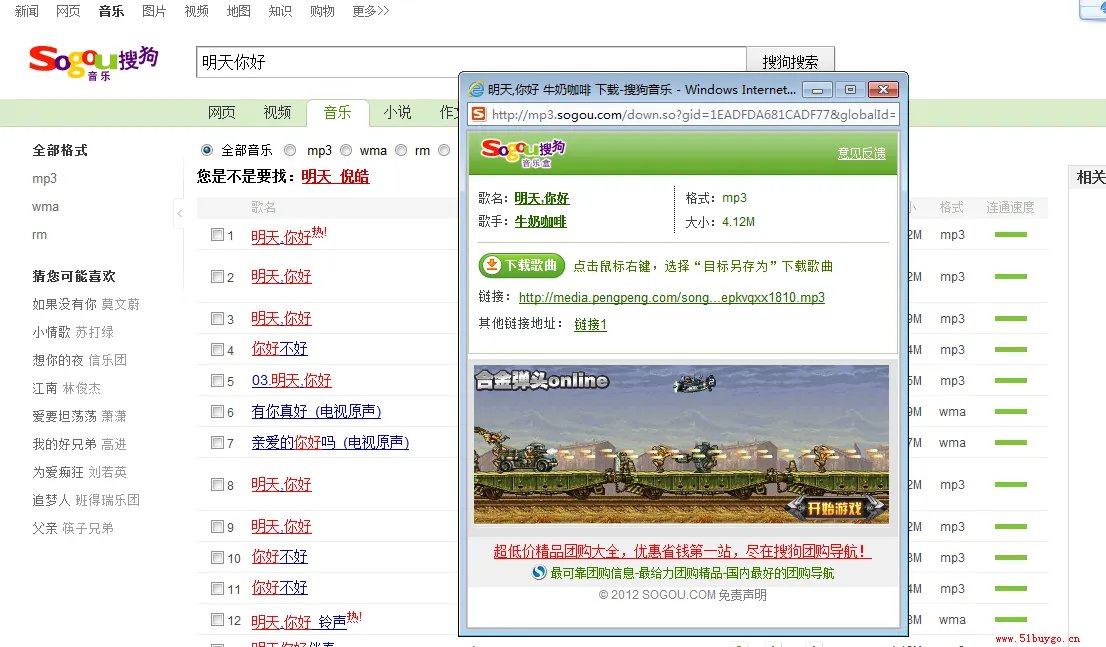1106x647 pixels.
Task: Expand the 更多>> menu in top navigation
Action: pyautogui.click(x=370, y=11)
